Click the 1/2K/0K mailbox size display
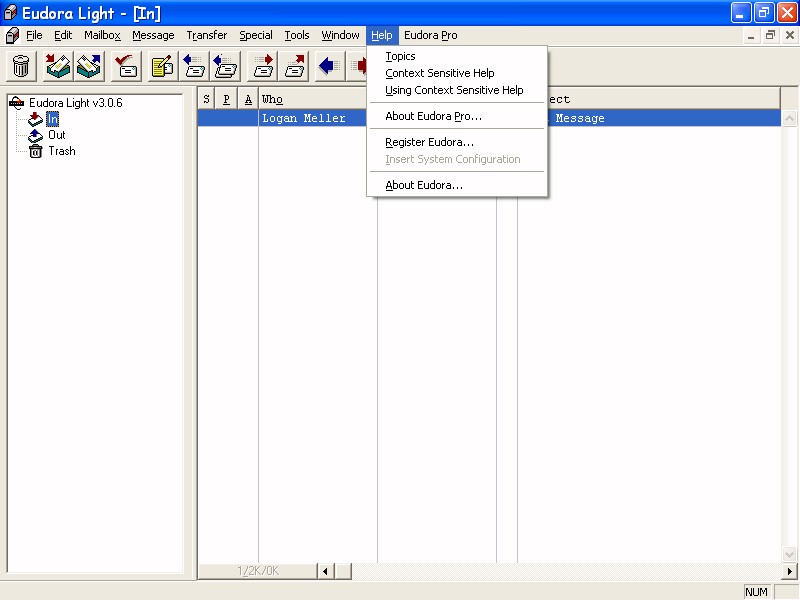This screenshot has width=800, height=600. point(258,571)
